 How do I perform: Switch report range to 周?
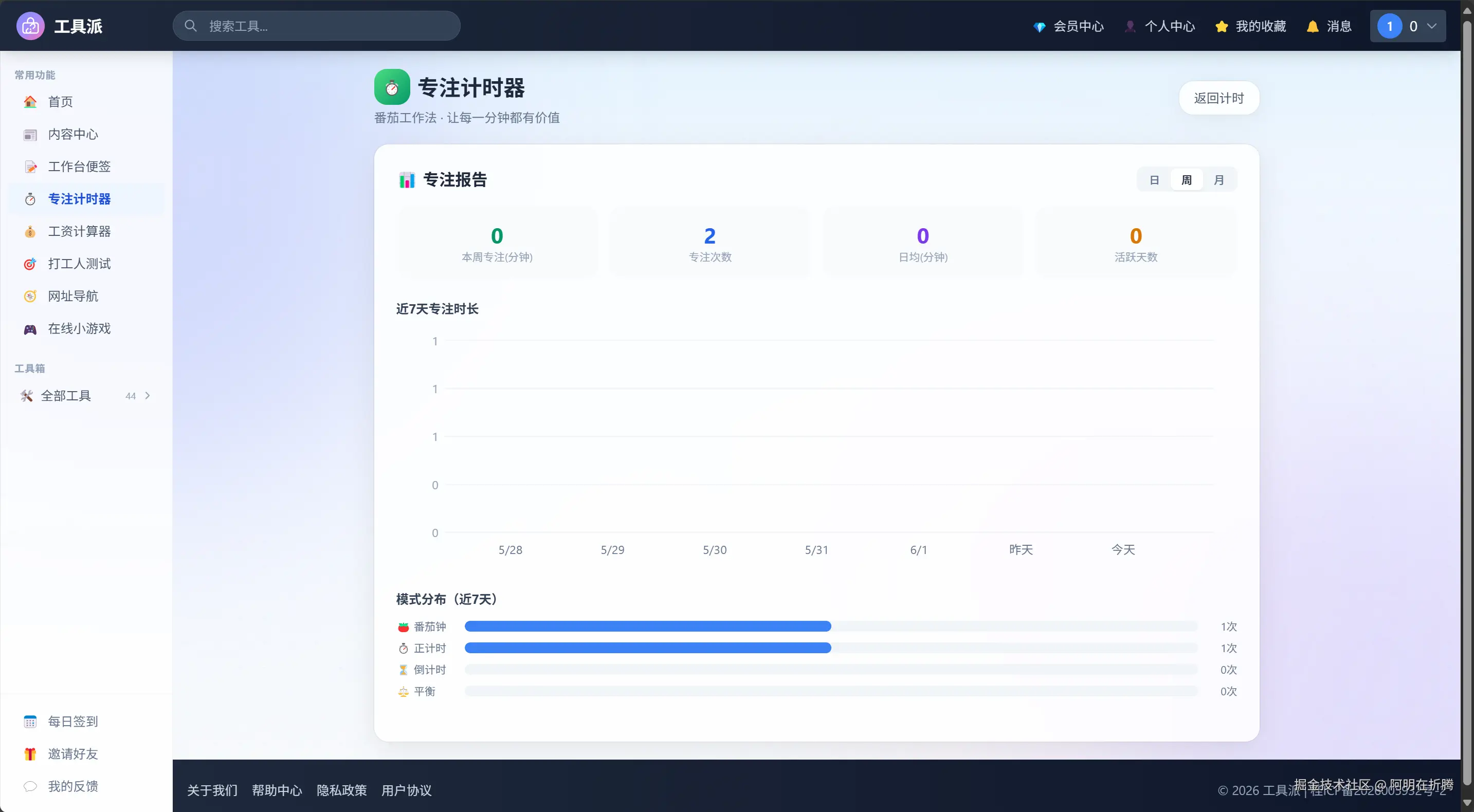[1187, 180]
